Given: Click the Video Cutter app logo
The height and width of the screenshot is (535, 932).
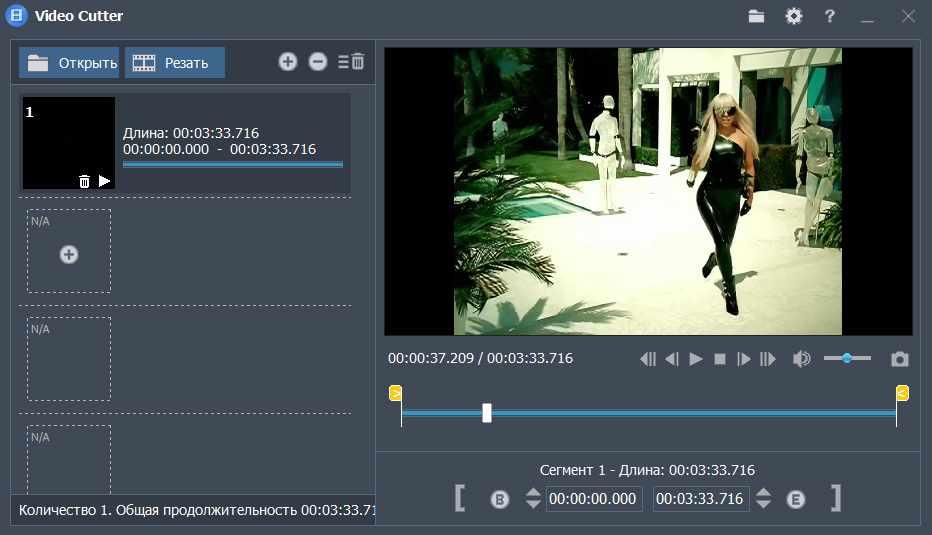Looking at the screenshot, I should pos(17,15).
